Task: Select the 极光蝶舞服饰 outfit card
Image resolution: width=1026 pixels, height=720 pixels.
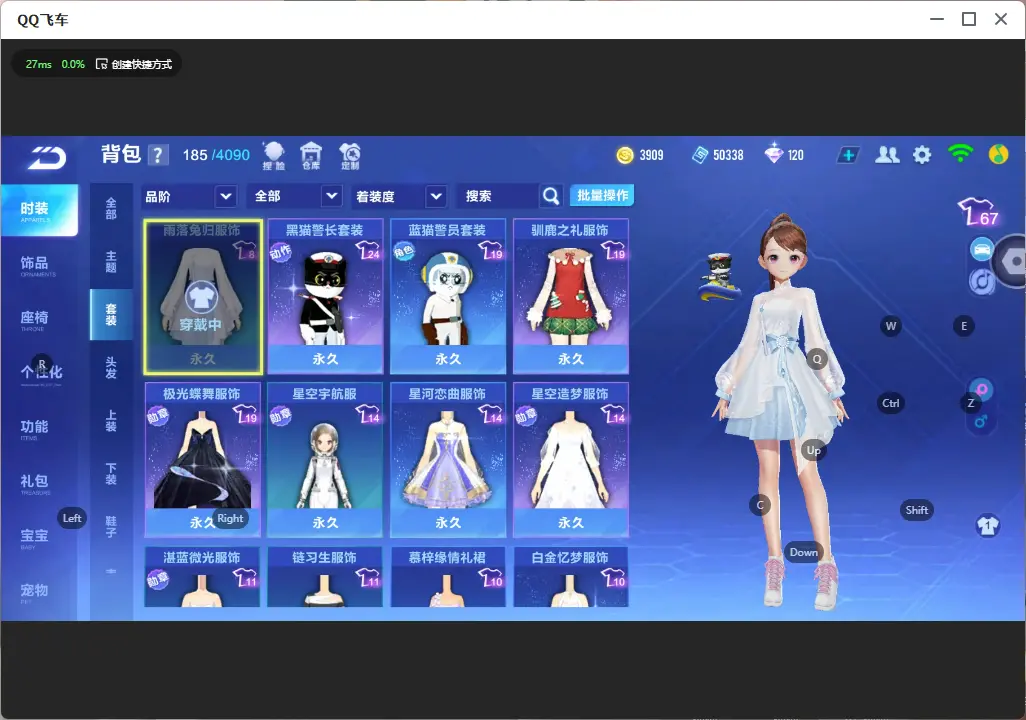Action: (x=203, y=460)
